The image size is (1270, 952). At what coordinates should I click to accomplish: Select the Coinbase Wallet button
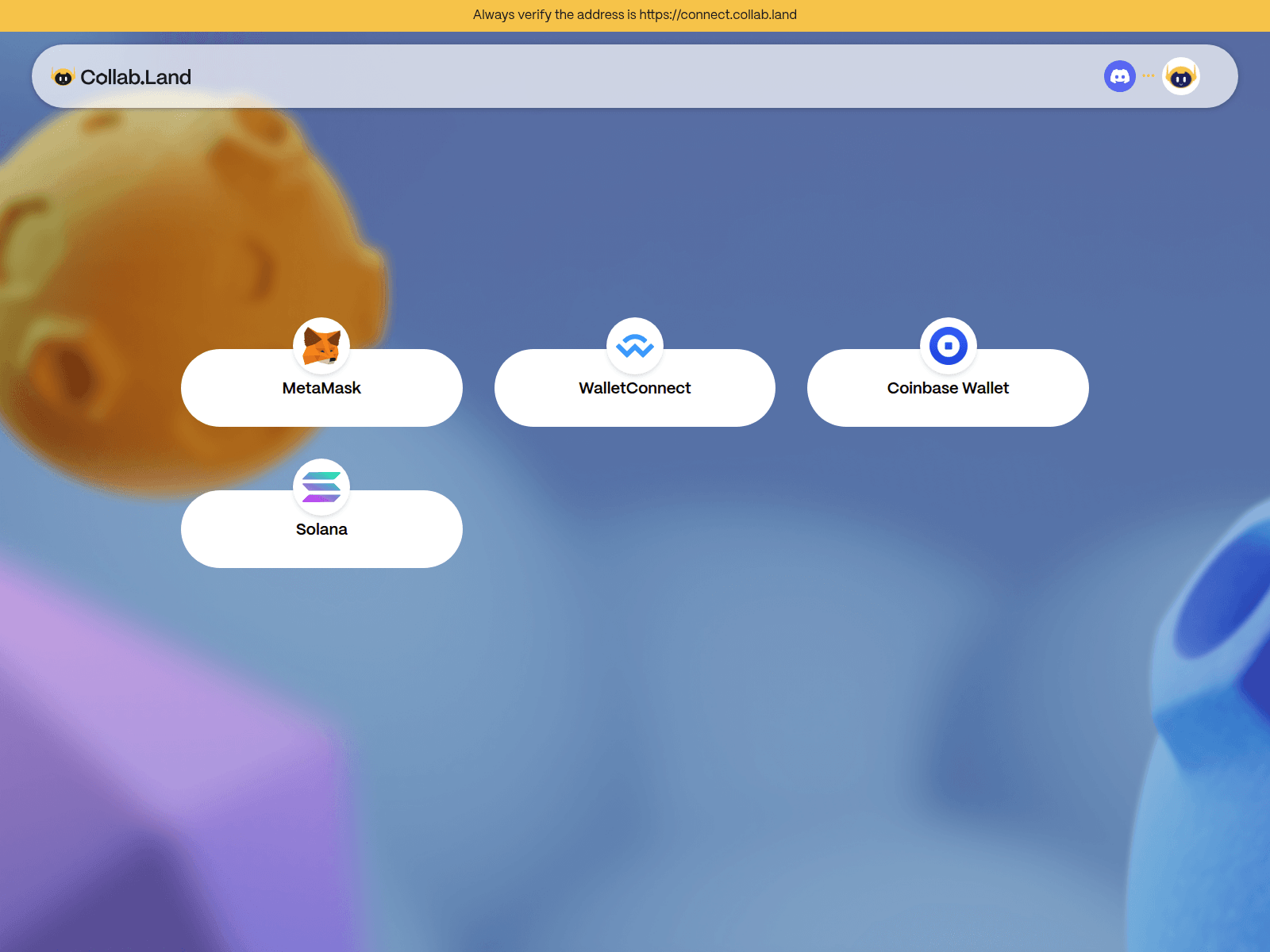(x=948, y=388)
